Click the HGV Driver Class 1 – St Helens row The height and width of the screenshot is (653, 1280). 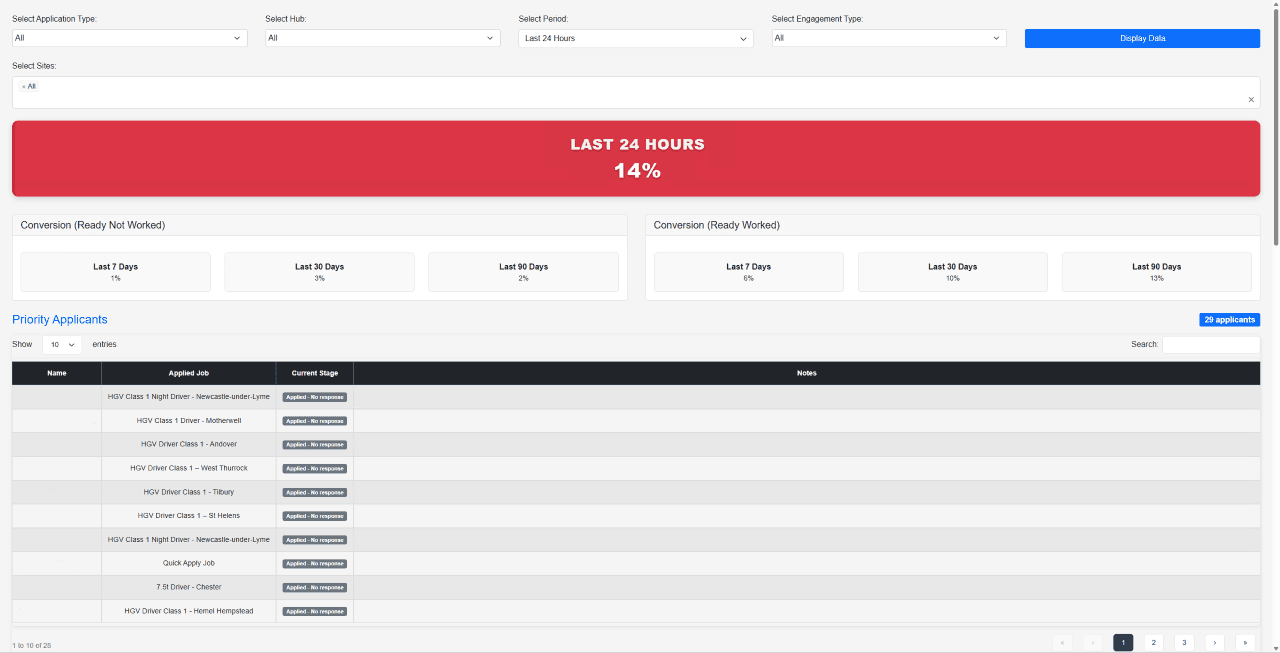(636, 516)
